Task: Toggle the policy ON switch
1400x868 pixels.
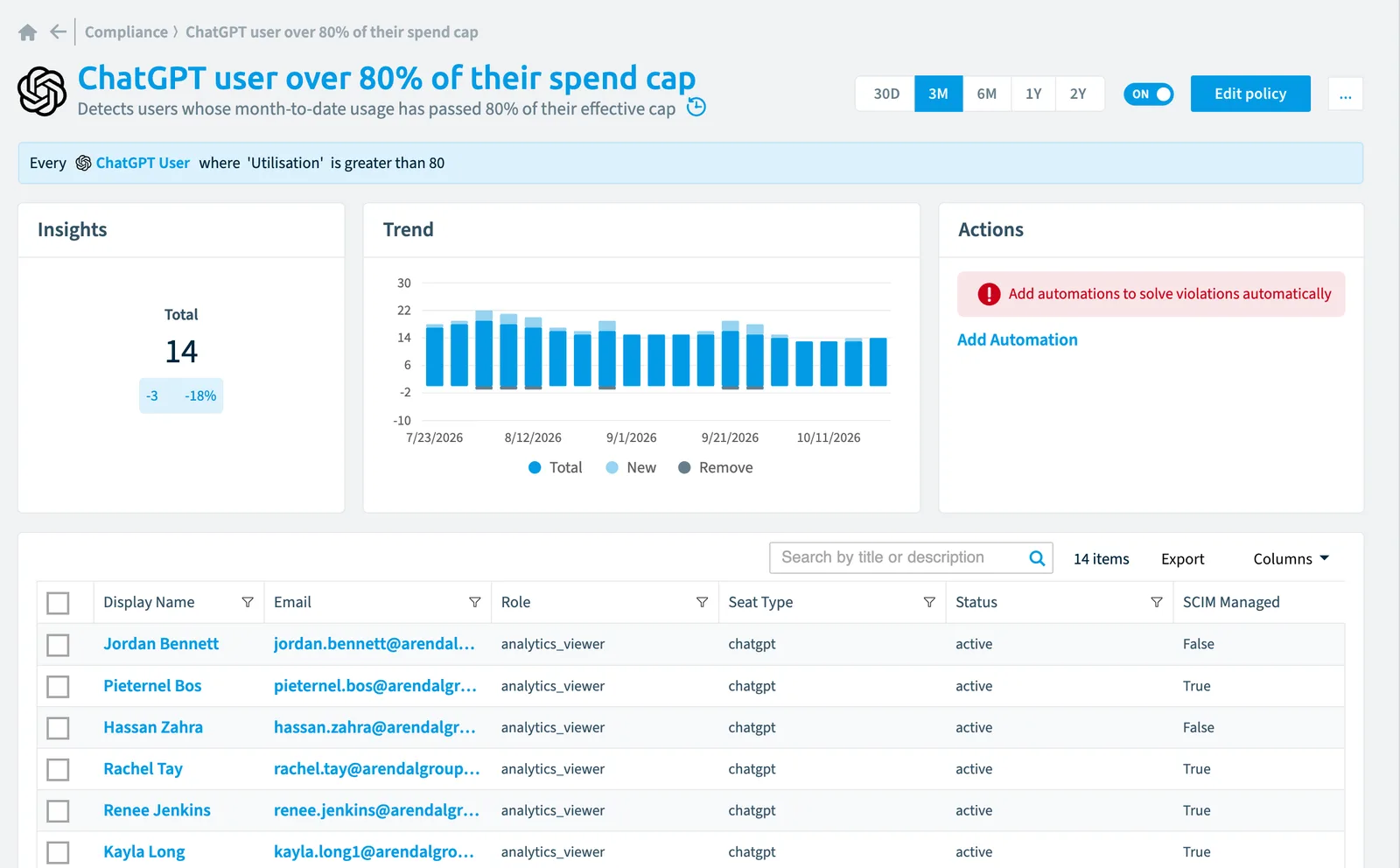Action: (x=1148, y=94)
